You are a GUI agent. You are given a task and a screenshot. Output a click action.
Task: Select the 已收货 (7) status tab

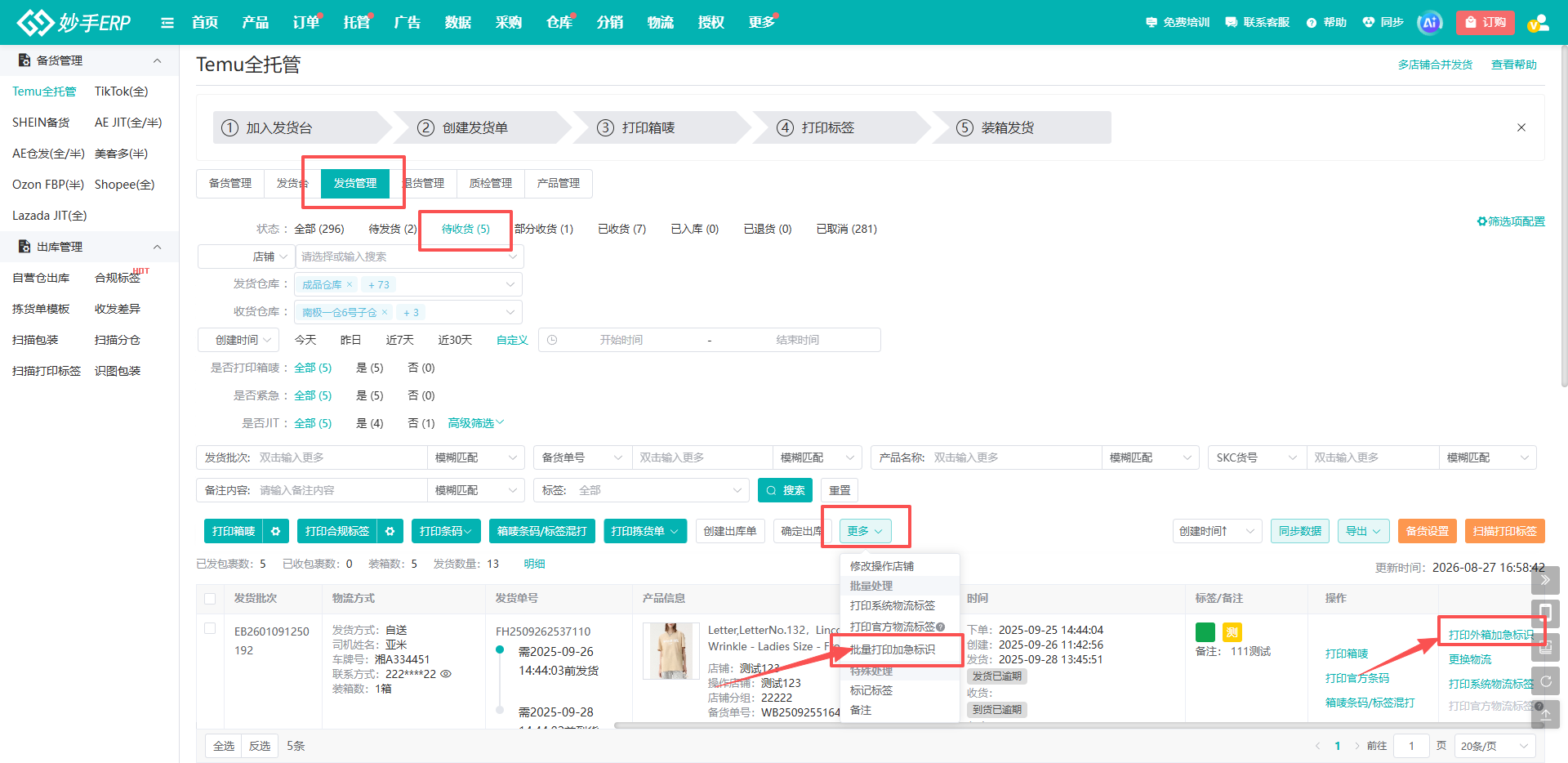point(621,229)
